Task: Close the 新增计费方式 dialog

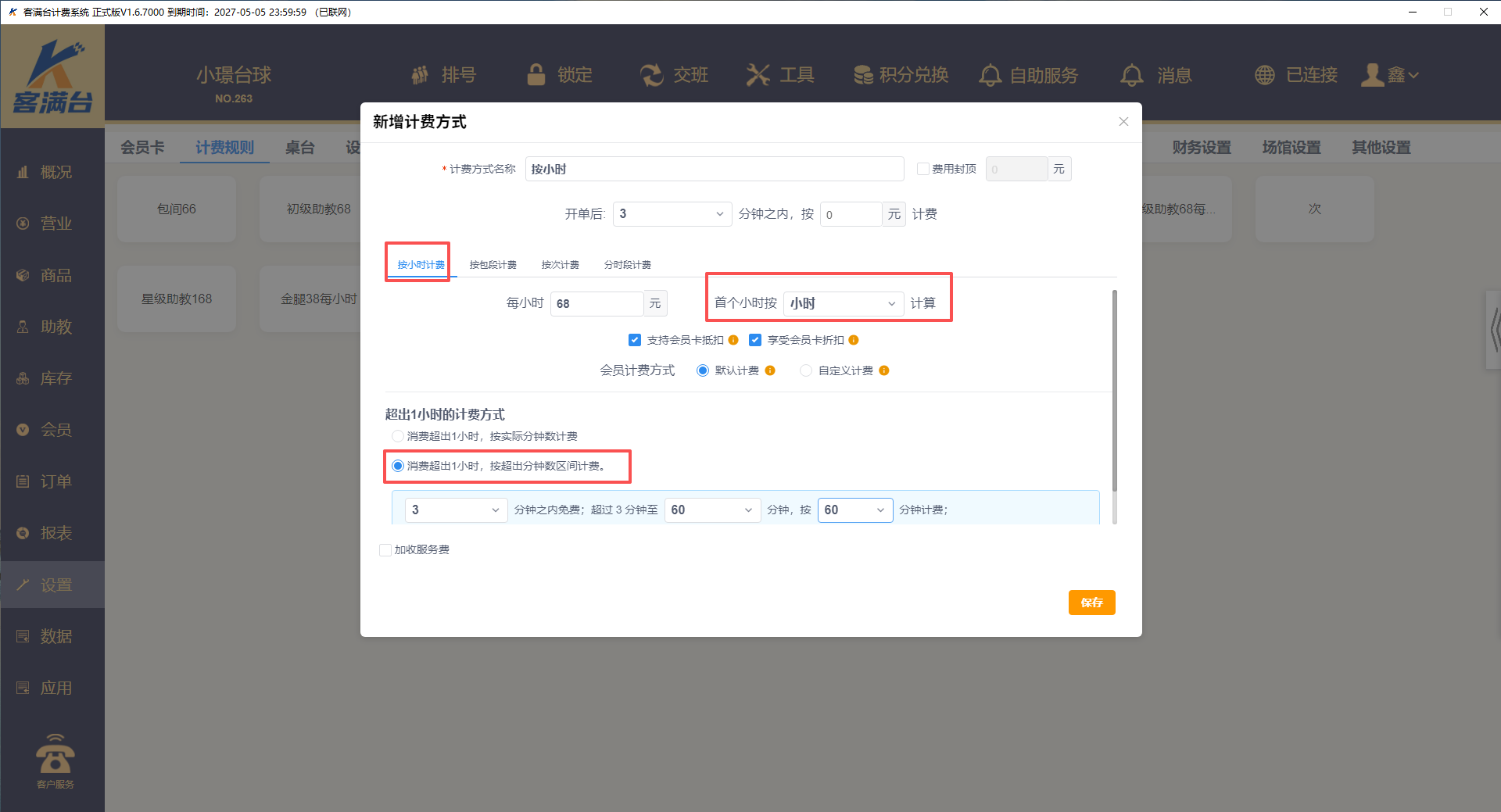Action: (1123, 122)
